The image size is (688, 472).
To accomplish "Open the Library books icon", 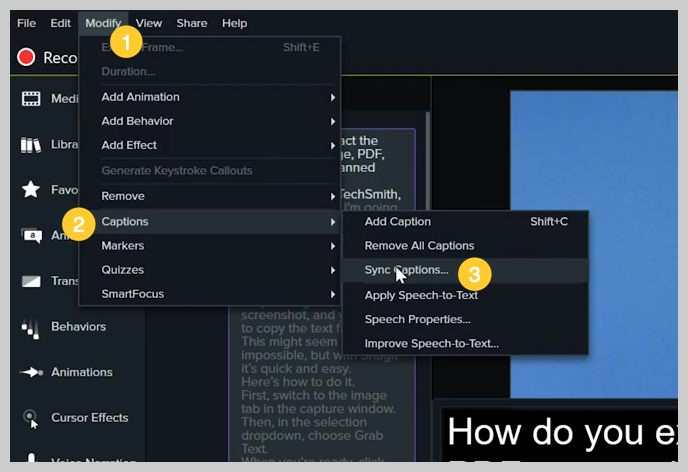I will 31,145.
